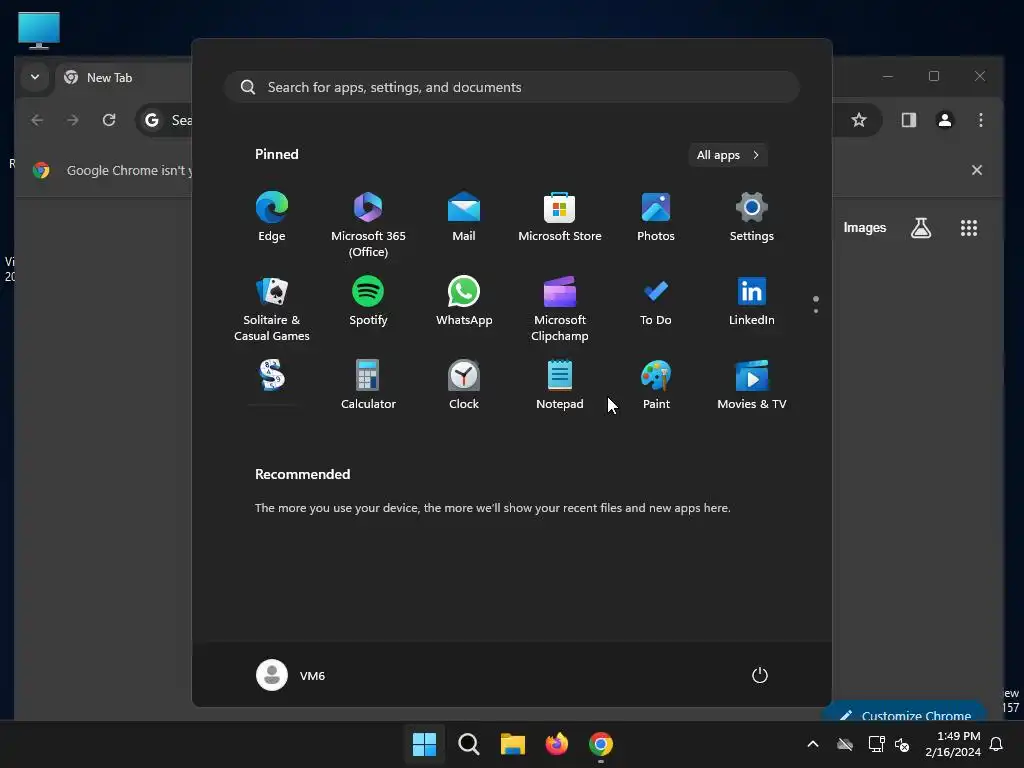Open the To Do app
The width and height of the screenshot is (1024, 768).
(656, 301)
